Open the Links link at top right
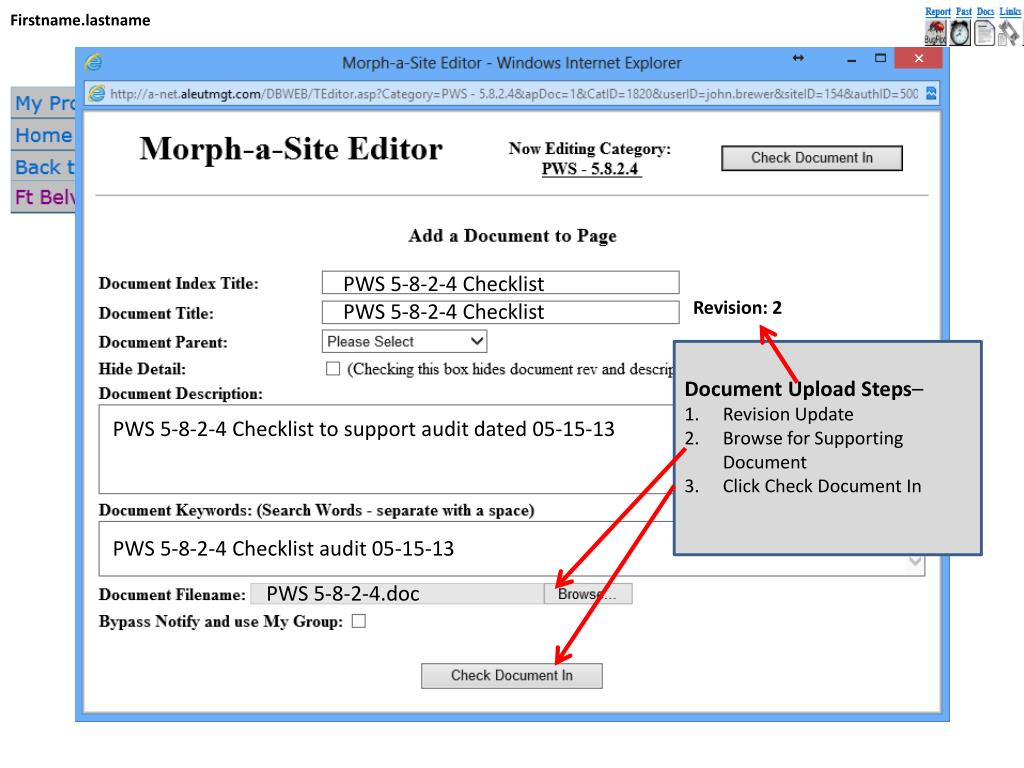The width and height of the screenshot is (1024, 768). click(1010, 11)
